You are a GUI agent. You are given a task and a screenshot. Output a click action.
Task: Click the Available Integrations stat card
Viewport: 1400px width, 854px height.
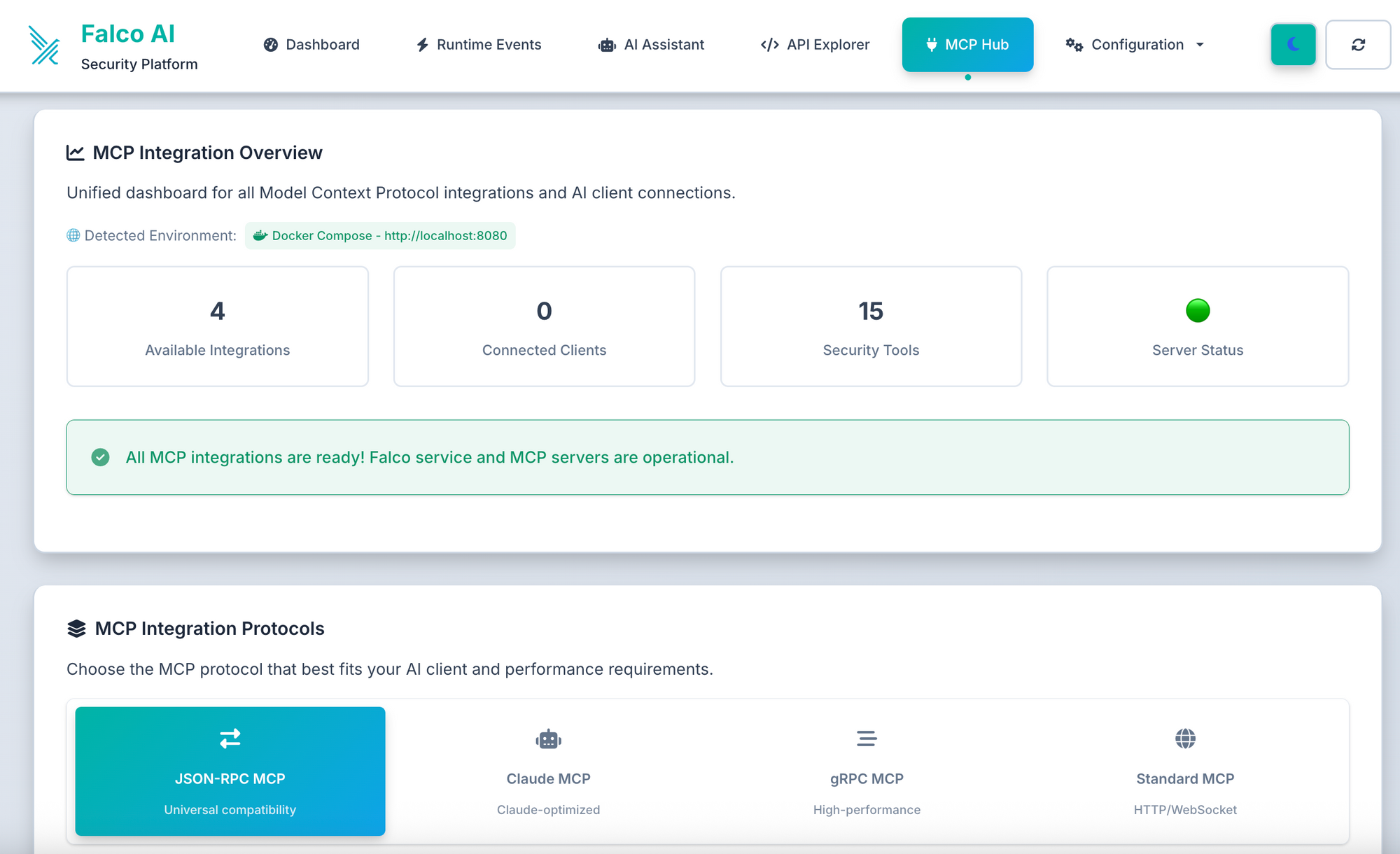coord(218,326)
